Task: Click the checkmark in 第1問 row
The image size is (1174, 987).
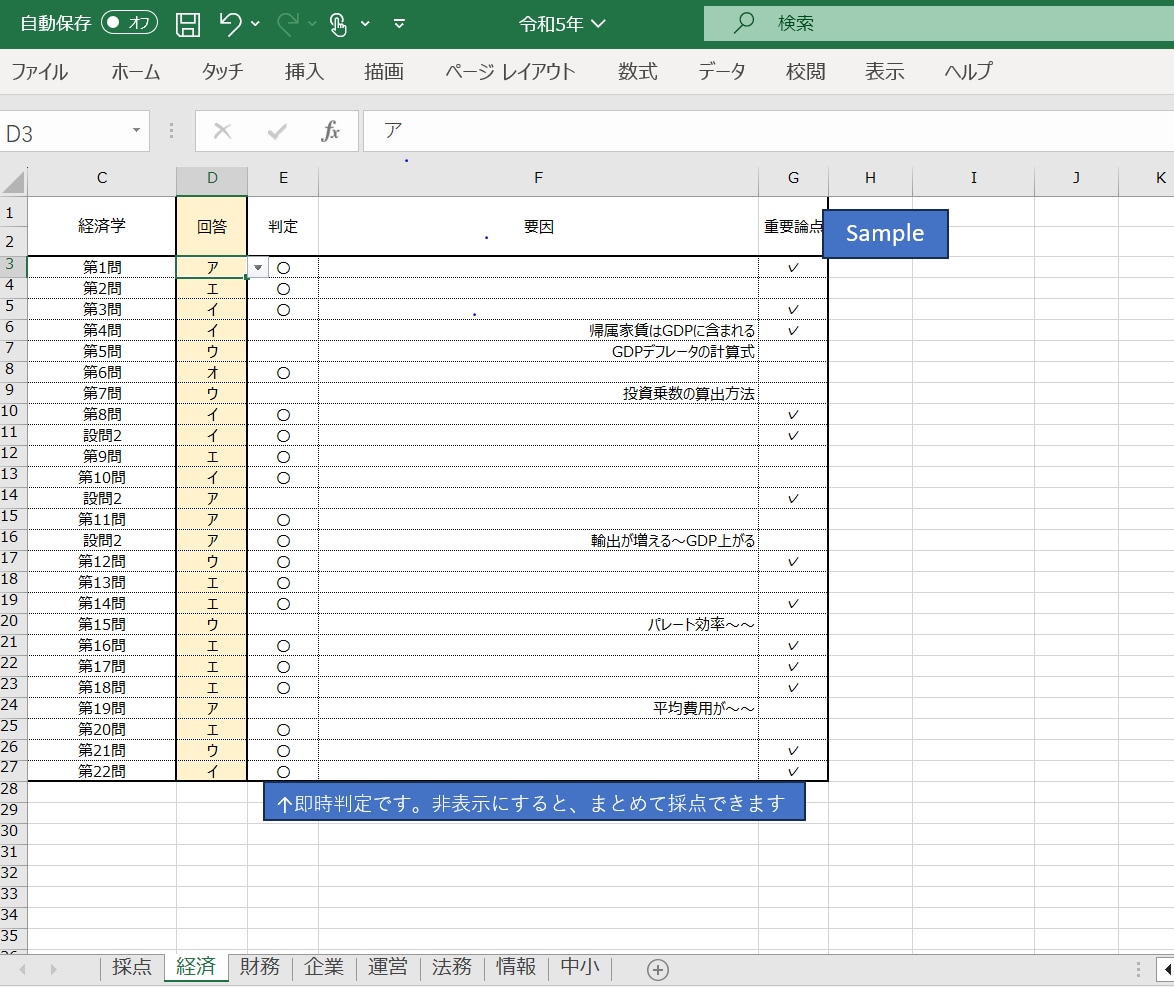Action: pyautogui.click(x=793, y=267)
